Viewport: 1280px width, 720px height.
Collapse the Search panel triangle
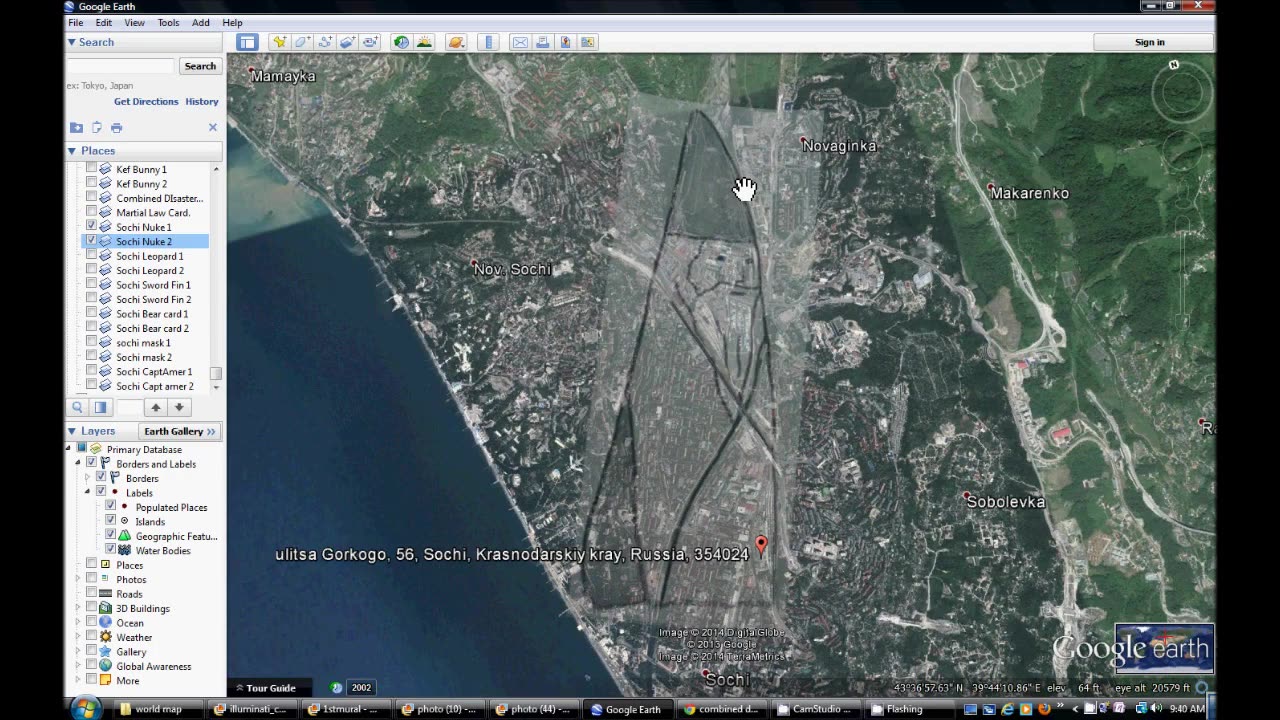point(72,42)
